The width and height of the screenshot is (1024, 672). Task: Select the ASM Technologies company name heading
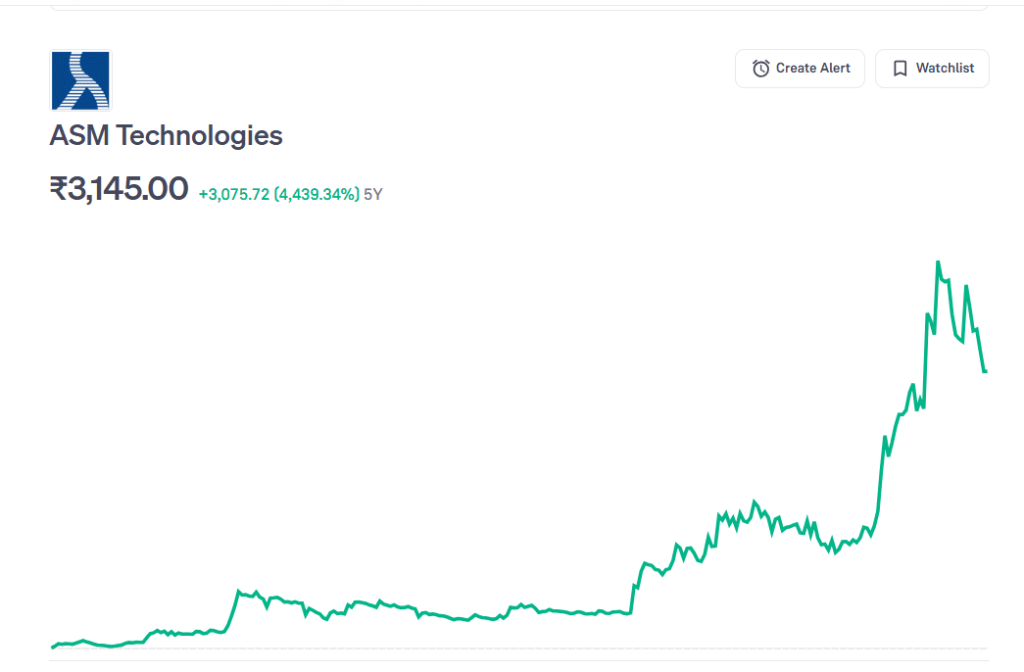click(166, 136)
